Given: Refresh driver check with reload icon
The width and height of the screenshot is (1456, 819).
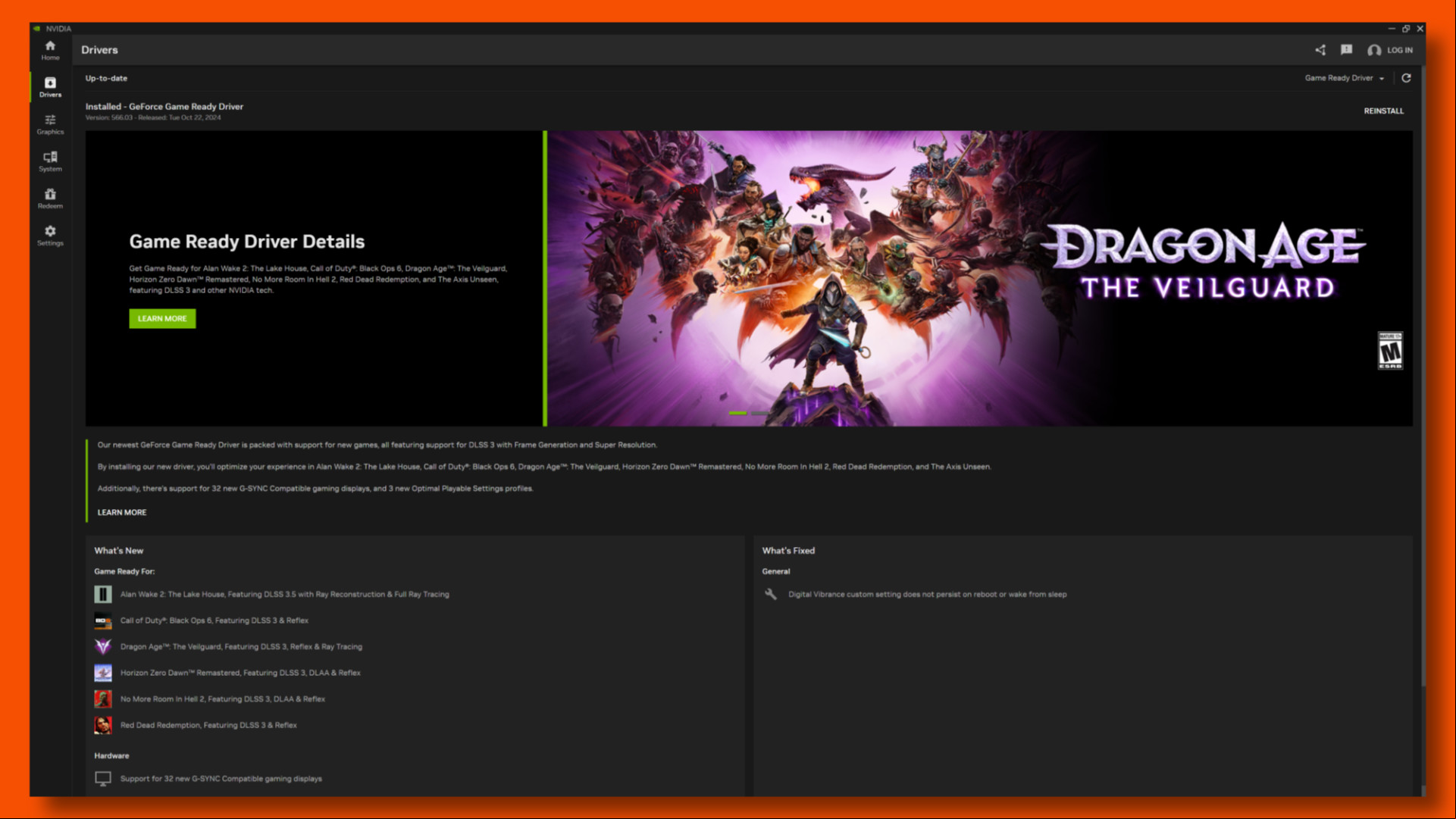Looking at the screenshot, I should (1406, 78).
